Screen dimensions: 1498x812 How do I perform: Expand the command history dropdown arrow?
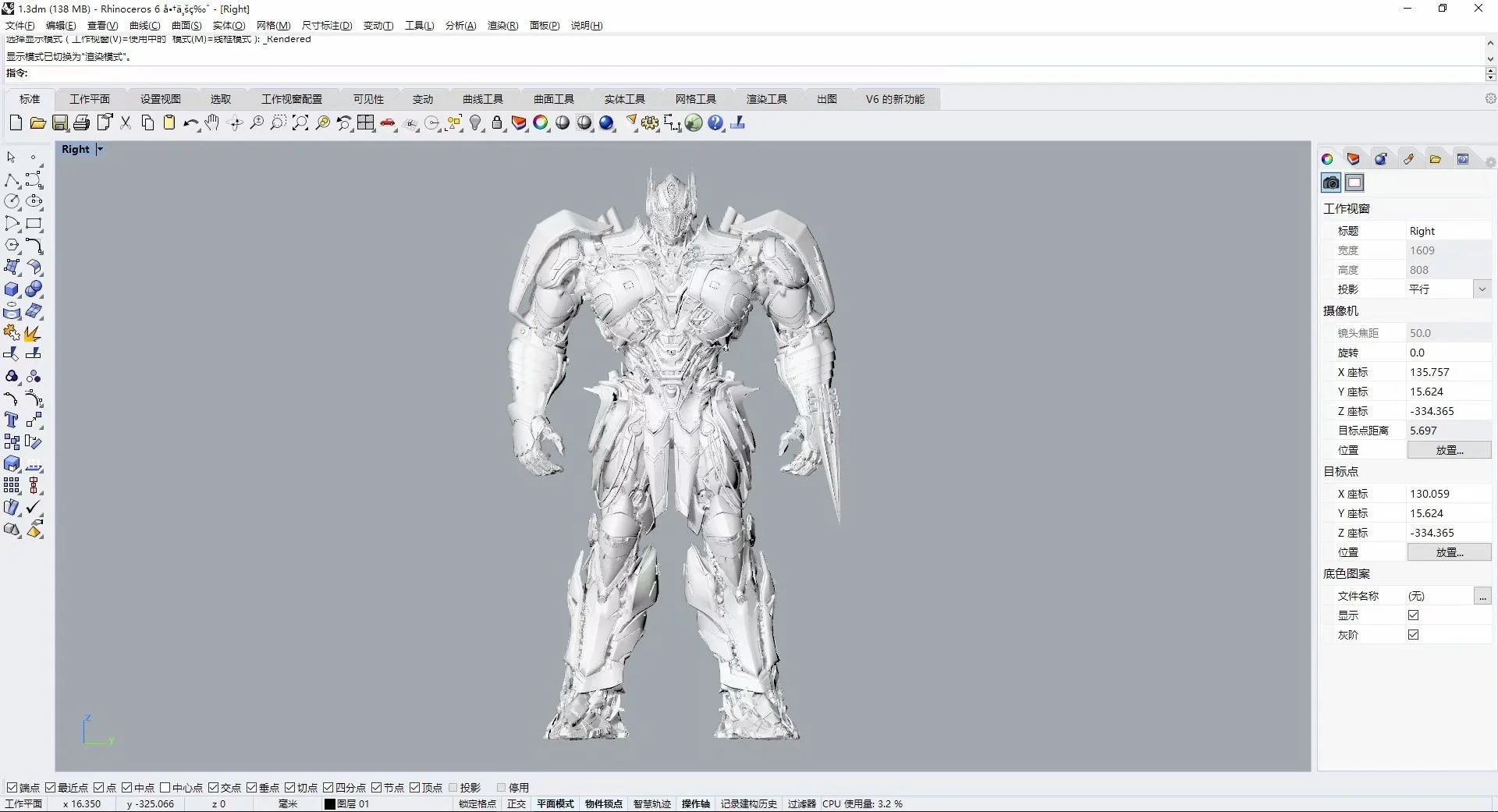point(1490,59)
